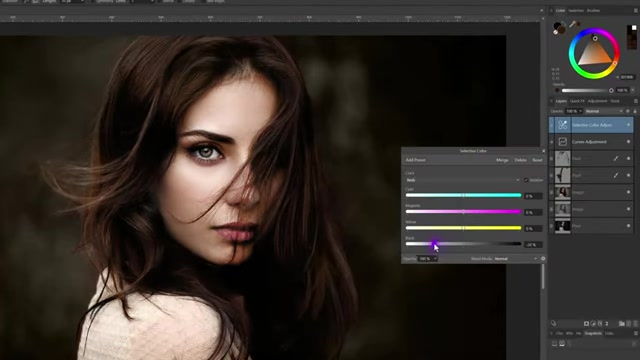
Task: Click Reset in Selective Color dialog
Action: 537,160
